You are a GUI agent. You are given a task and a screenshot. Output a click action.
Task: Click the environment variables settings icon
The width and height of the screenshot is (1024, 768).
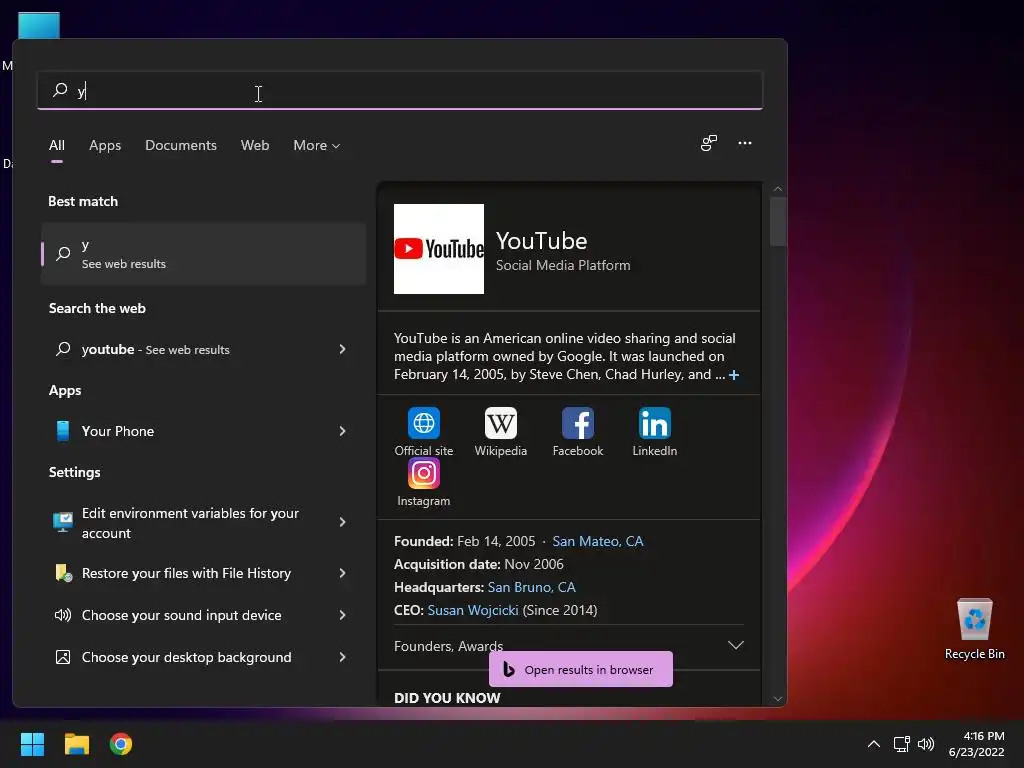tap(63, 522)
